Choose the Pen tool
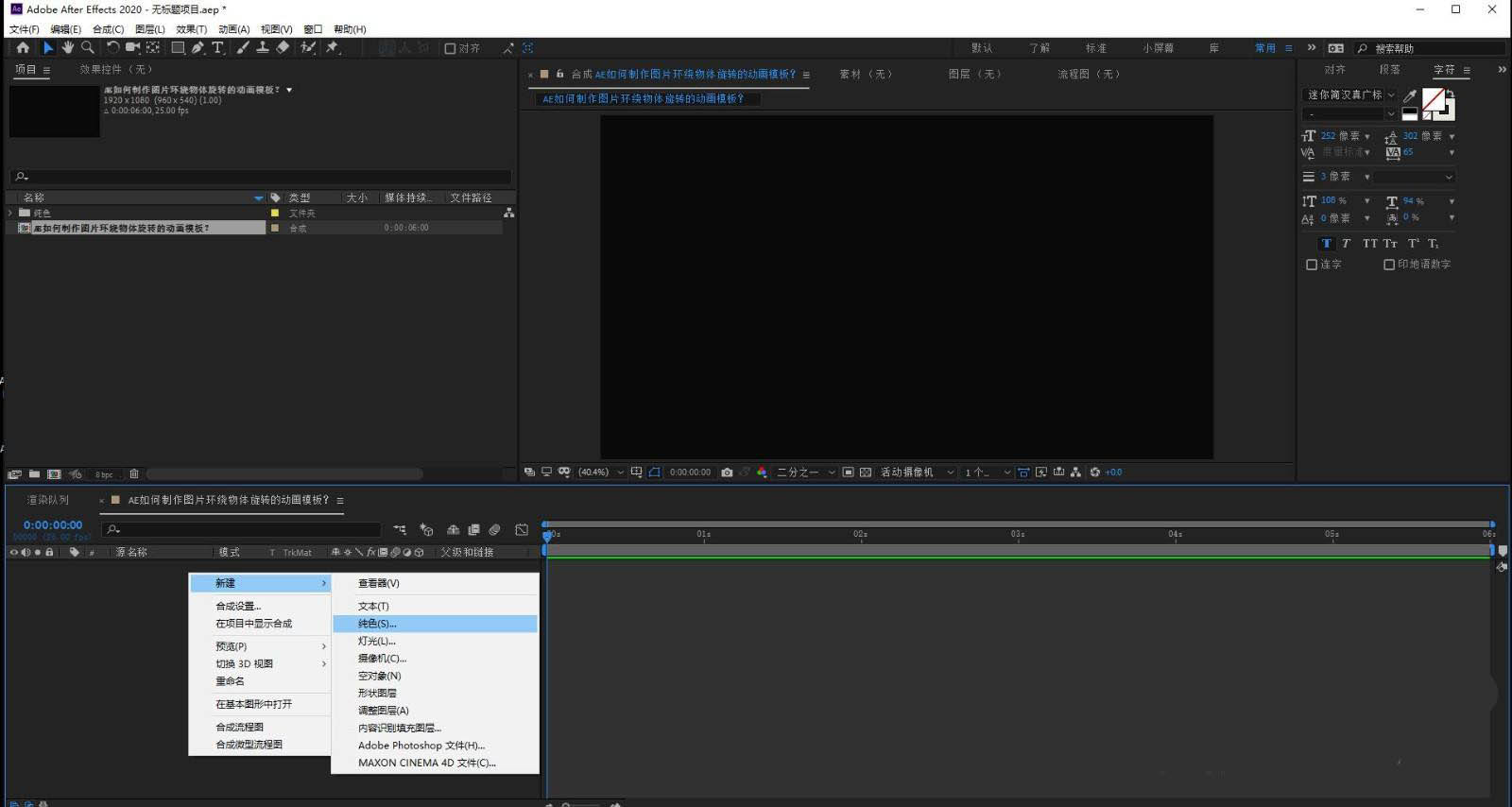Image resolution: width=1512 pixels, height=807 pixels. point(198,47)
